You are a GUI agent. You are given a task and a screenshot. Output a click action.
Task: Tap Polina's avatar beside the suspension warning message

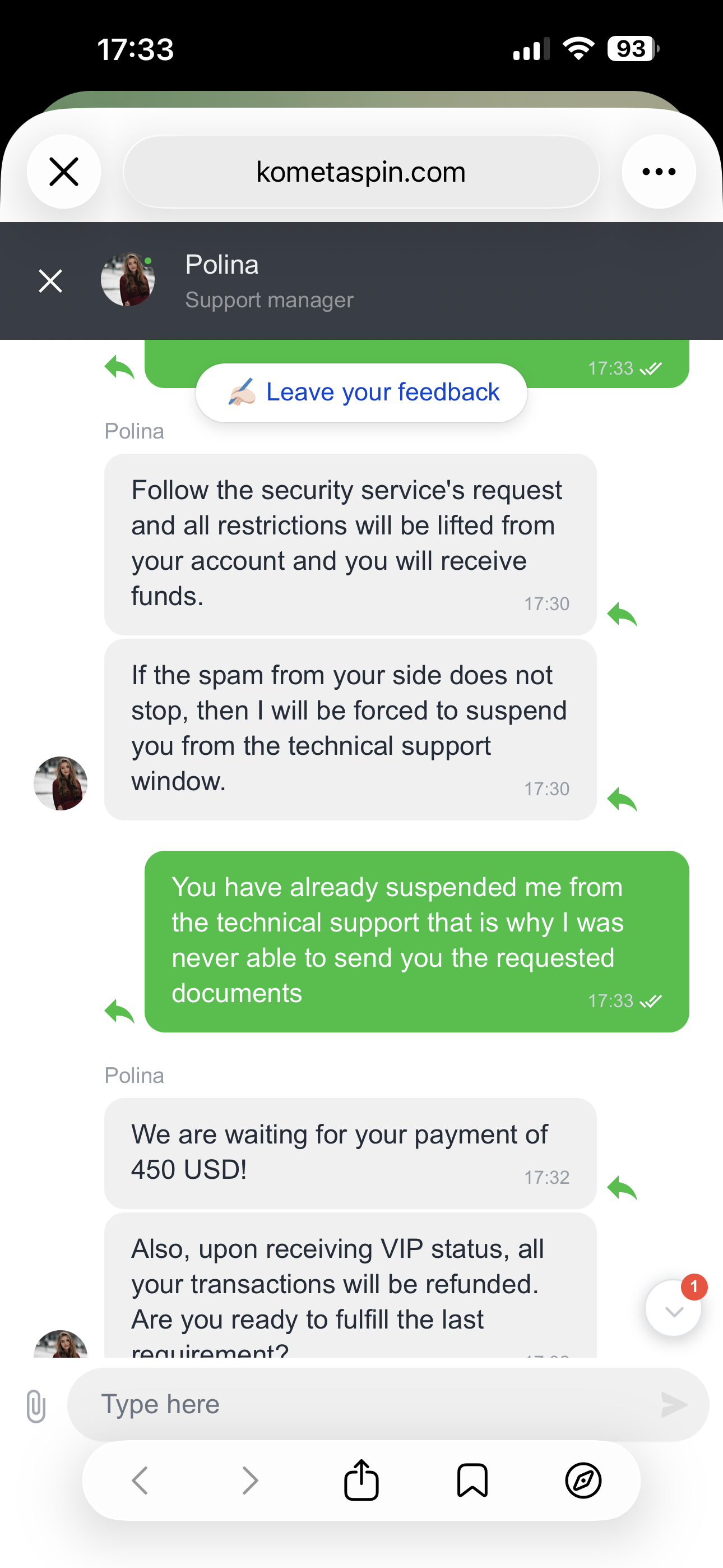(x=61, y=783)
